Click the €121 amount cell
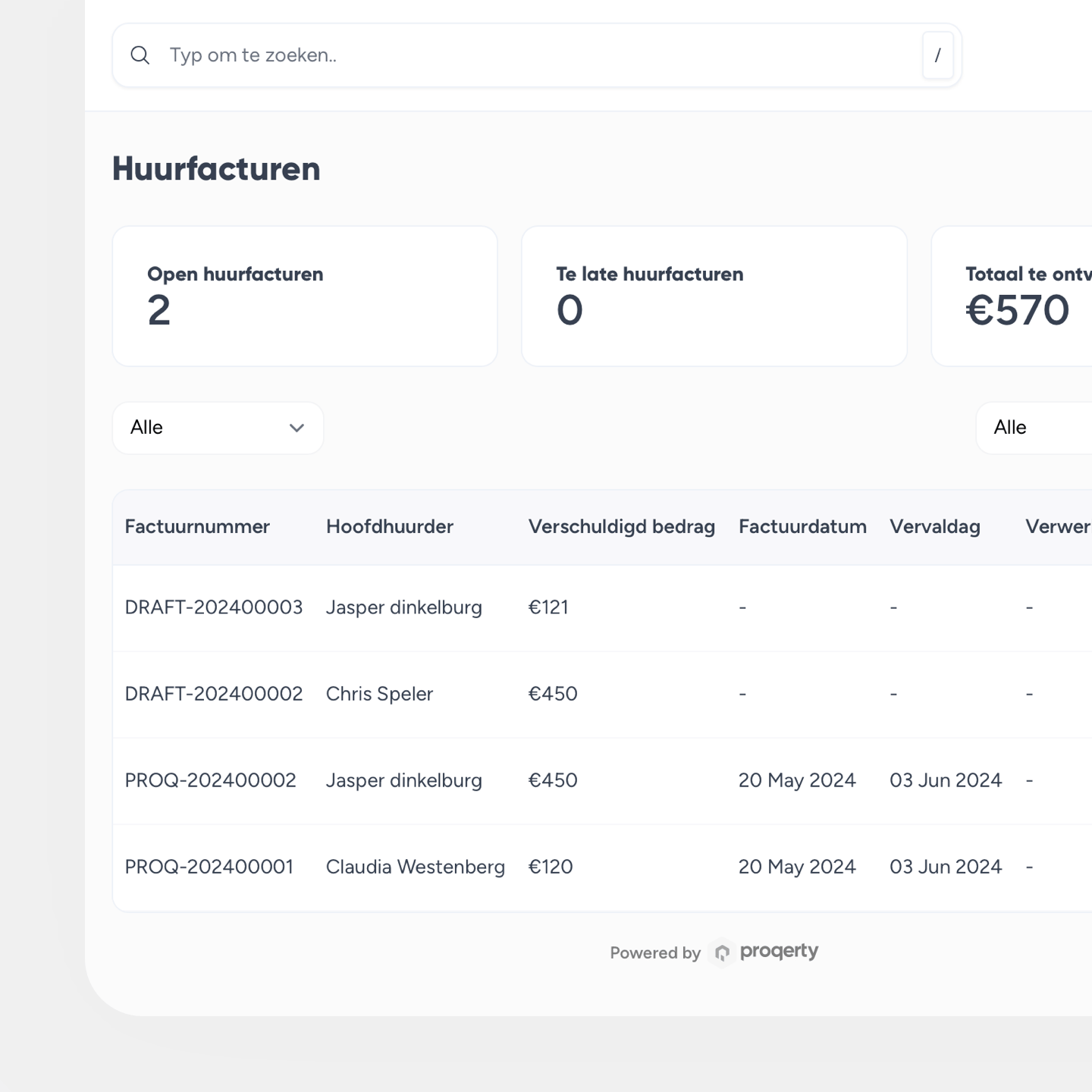 click(x=548, y=607)
